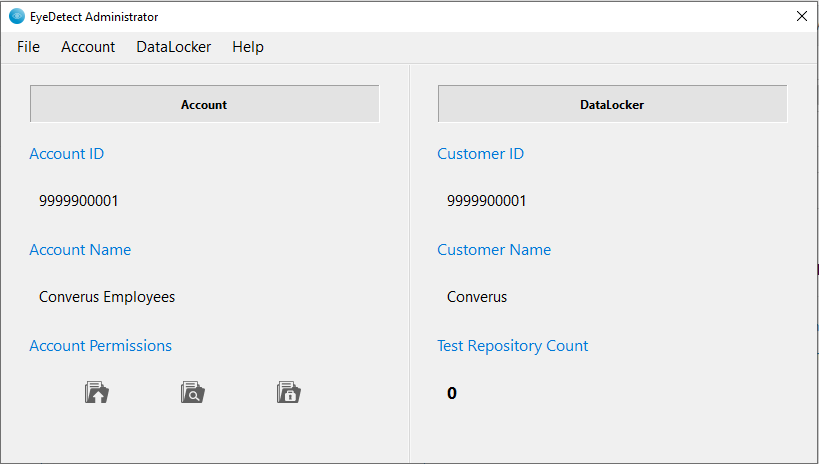Click the upload permission icon
The height and width of the screenshot is (464, 819).
[97, 392]
